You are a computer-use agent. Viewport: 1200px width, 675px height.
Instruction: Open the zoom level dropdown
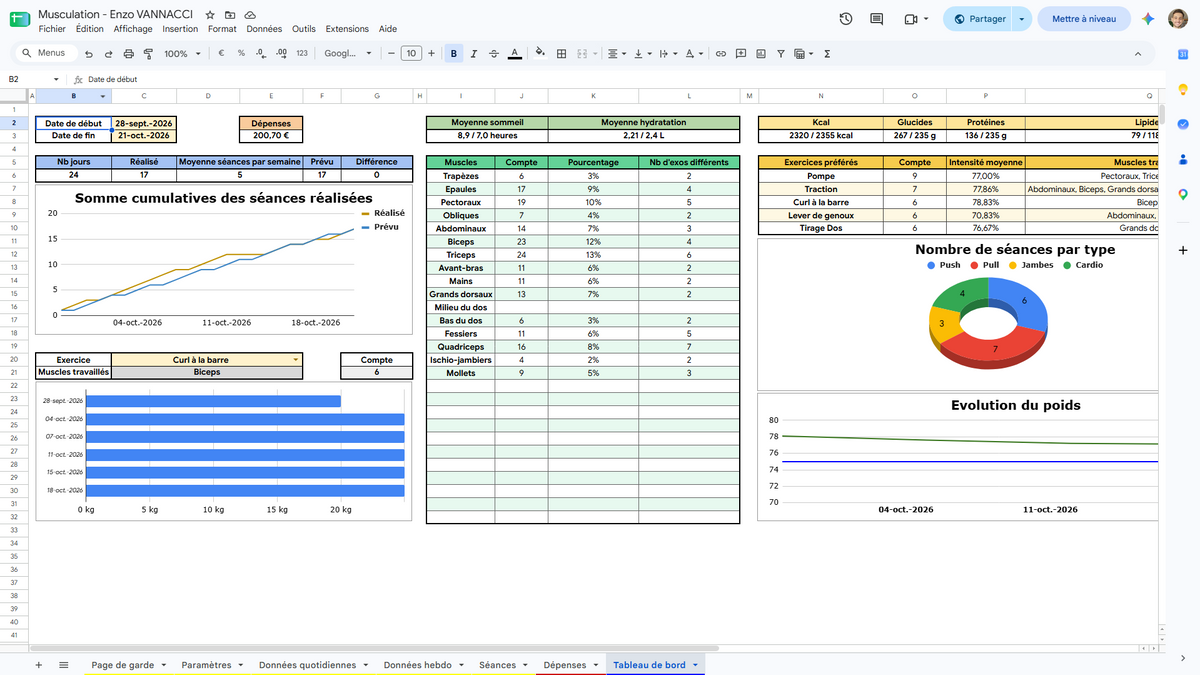182,54
